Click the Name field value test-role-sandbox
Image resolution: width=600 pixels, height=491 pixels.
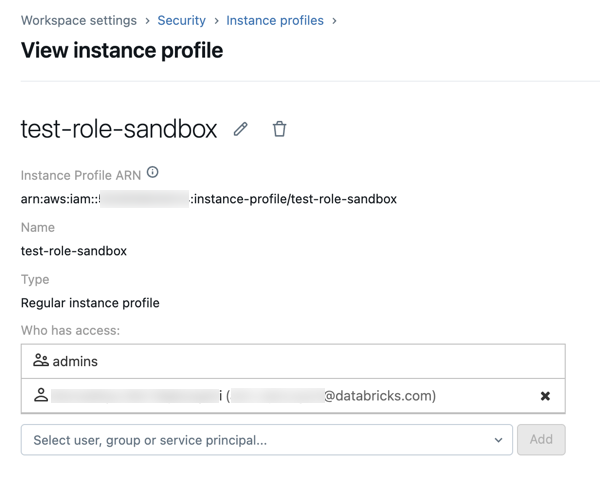[74, 251]
